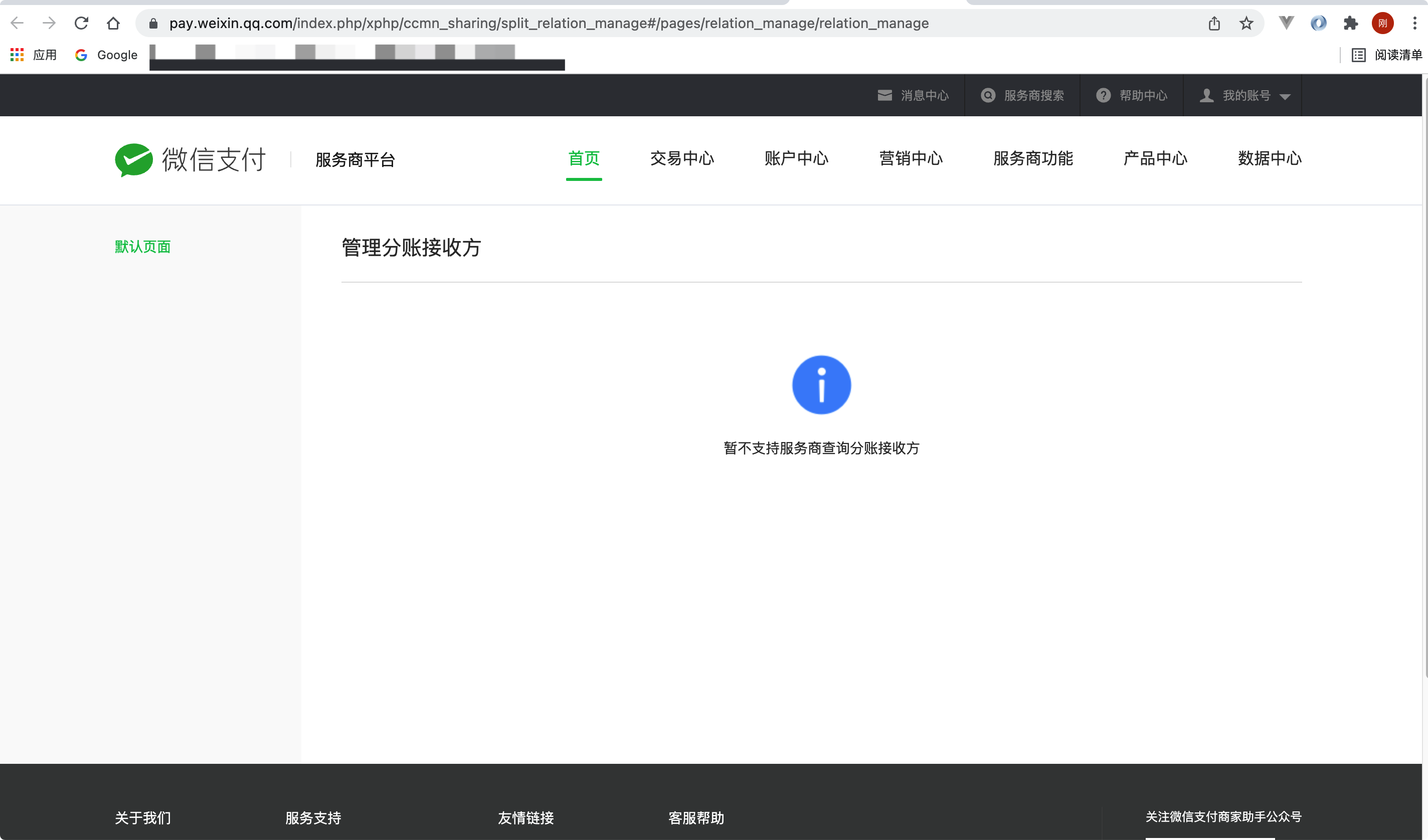Open the 营销中心 navigation tab

tap(911, 158)
